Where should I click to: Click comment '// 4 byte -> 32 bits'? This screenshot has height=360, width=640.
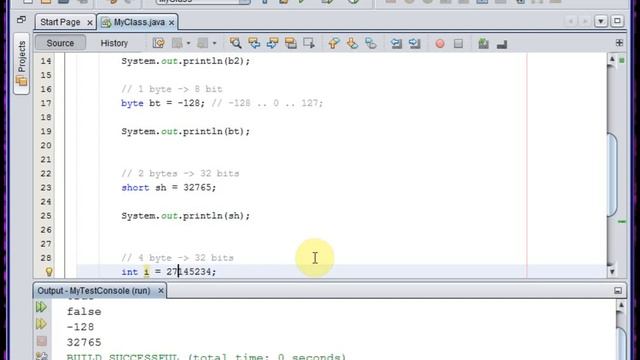pyautogui.click(x=177, y=258)
